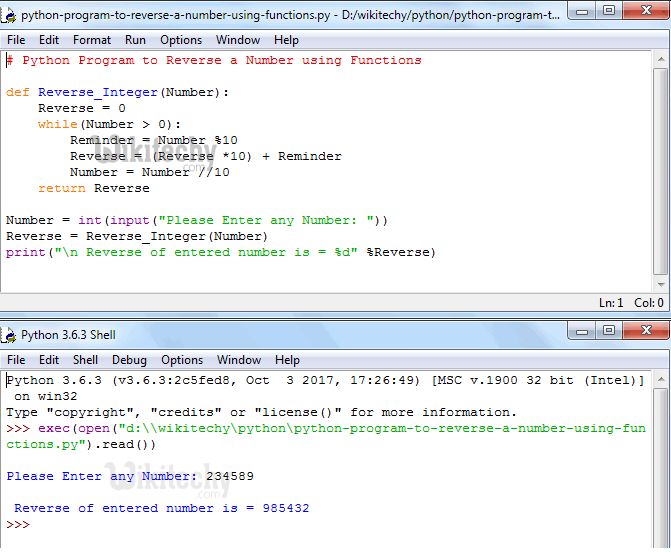This screenshot has height=560, width=671.
Task: Open the Shell menu
Action: pos(85,360)
